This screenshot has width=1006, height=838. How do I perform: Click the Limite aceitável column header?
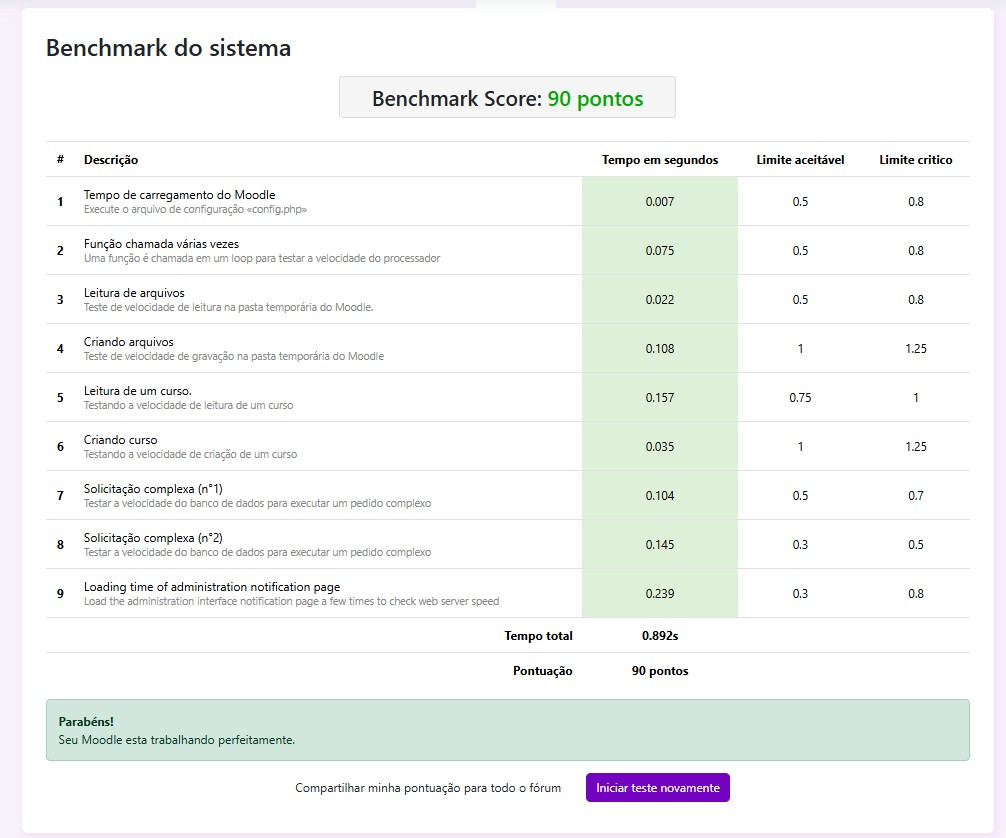point(798,159)
